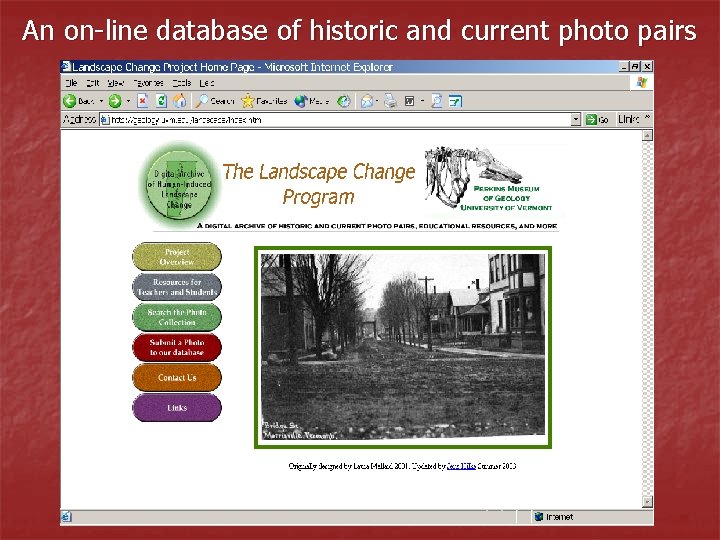
Task: Open the File menu
Action: tap(71, 83)
